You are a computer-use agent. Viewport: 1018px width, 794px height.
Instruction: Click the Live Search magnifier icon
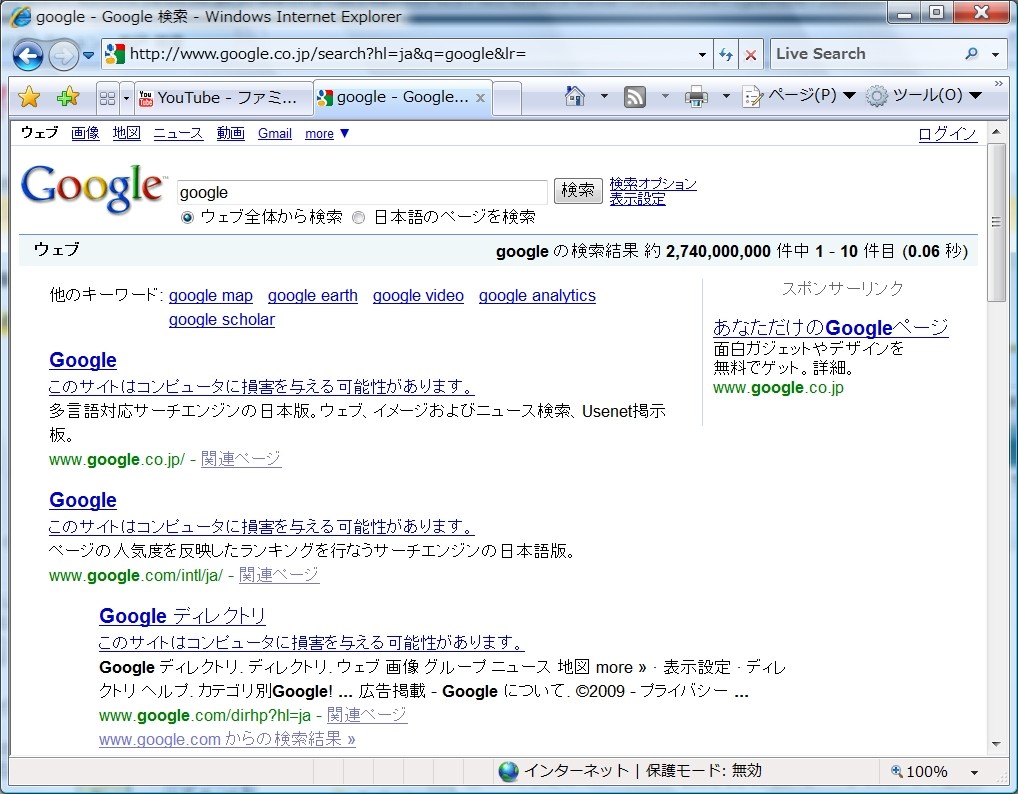(x=971, y=54)
